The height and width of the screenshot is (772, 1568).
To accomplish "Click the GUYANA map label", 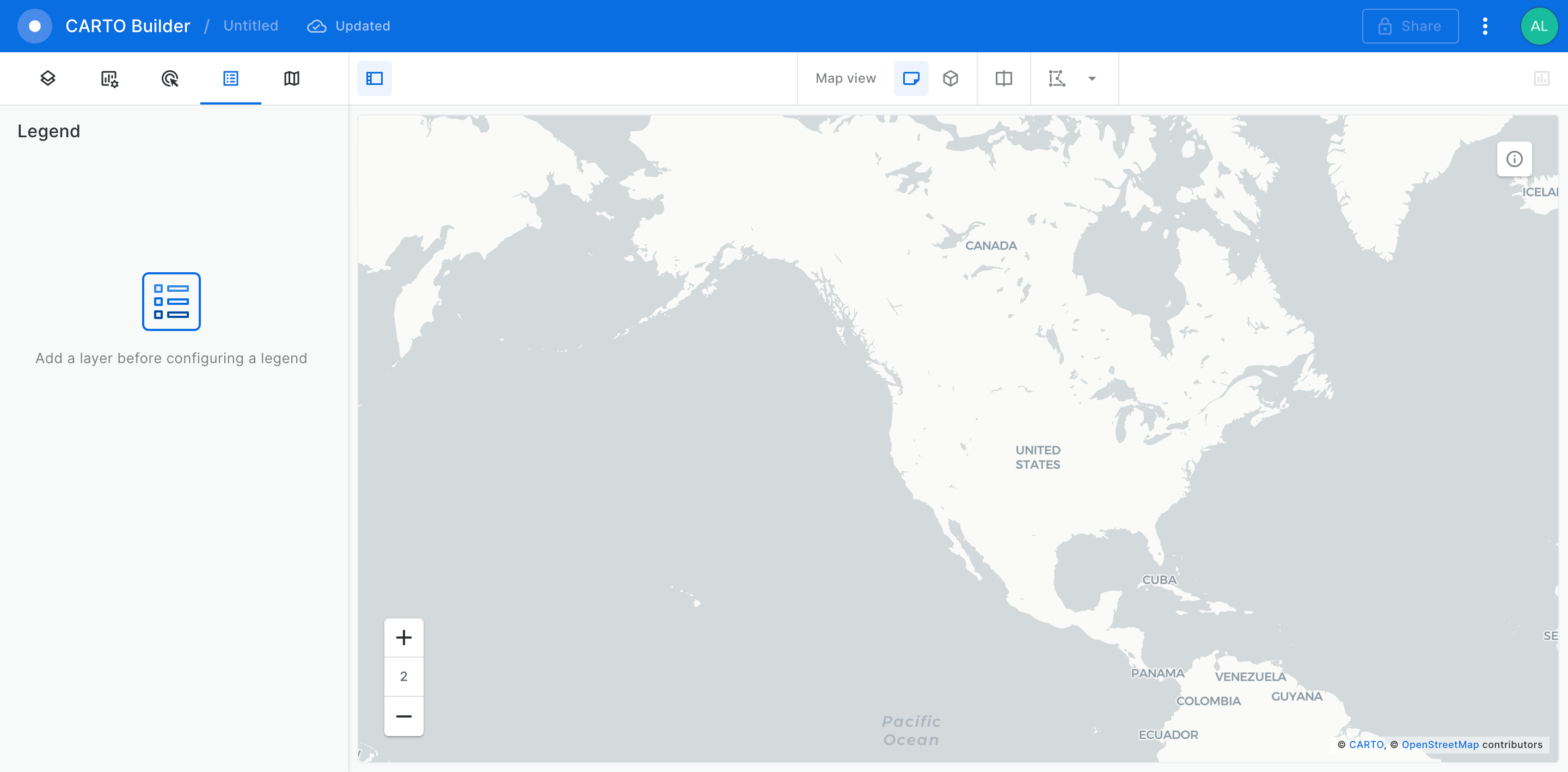I will [1296, 696].
